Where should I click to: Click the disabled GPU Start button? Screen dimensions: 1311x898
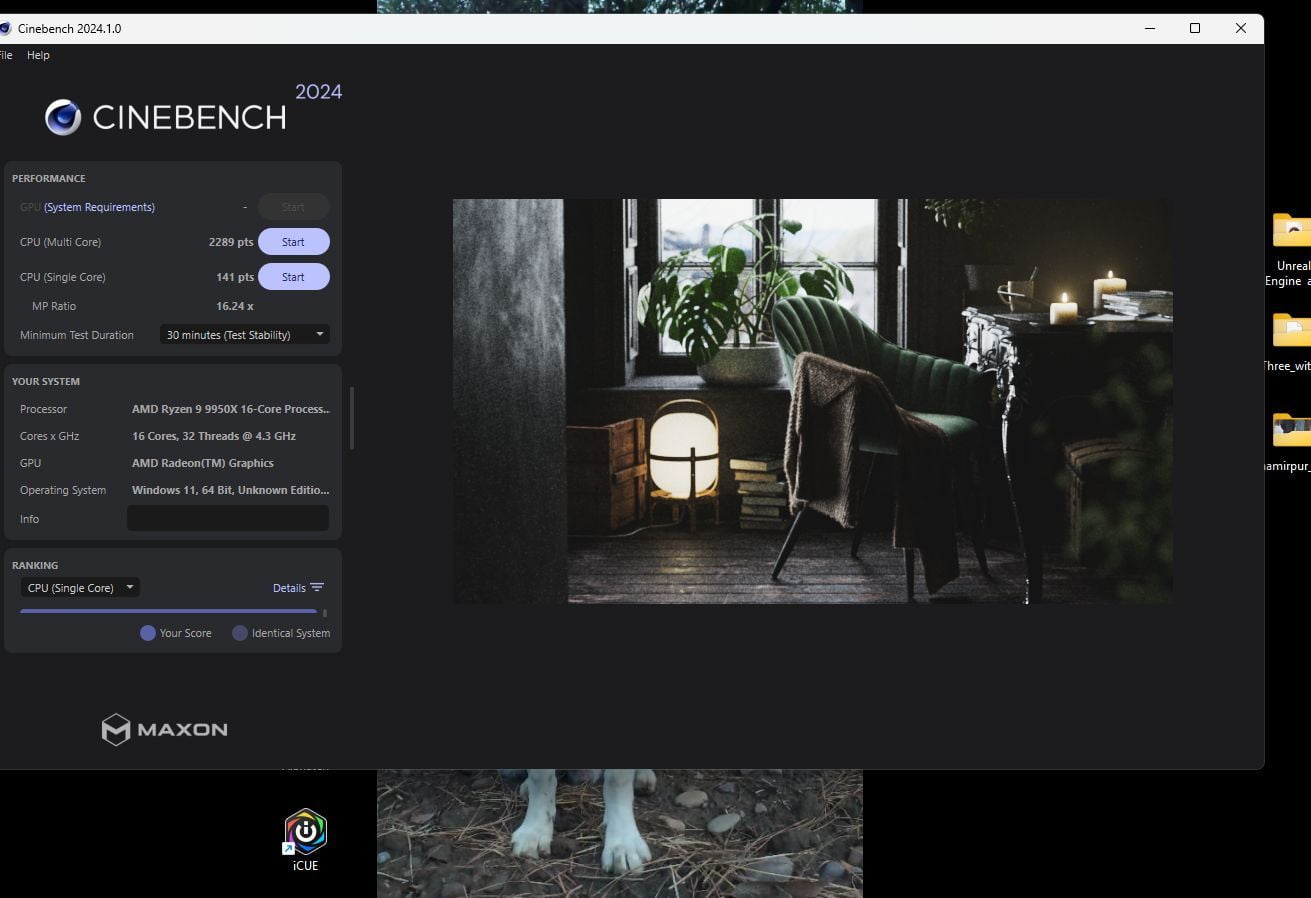[x=293, y=207]
